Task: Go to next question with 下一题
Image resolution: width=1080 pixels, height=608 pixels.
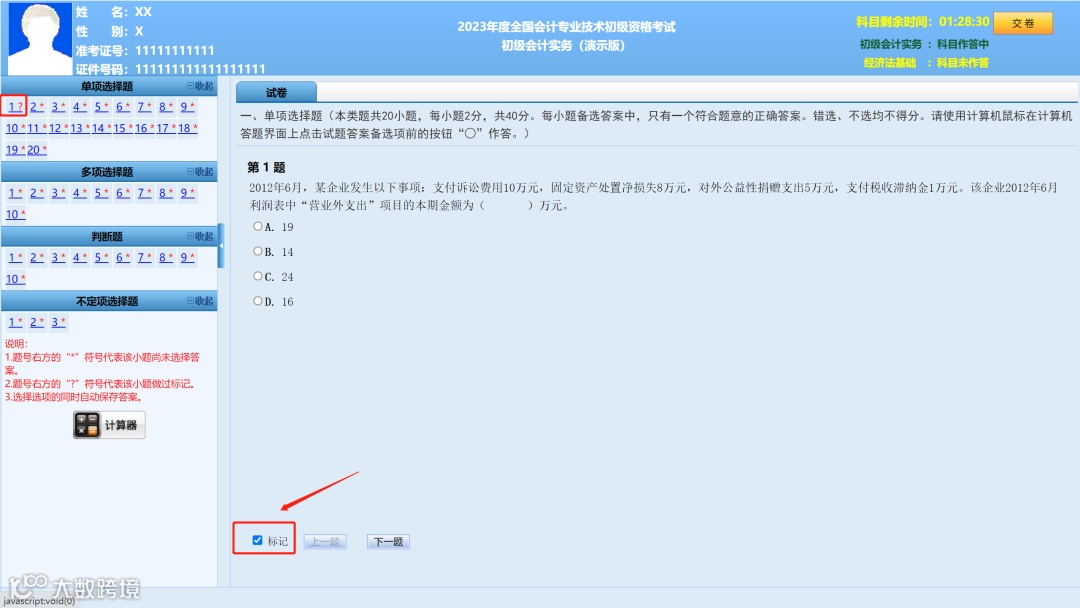Action: coord(388,542)
